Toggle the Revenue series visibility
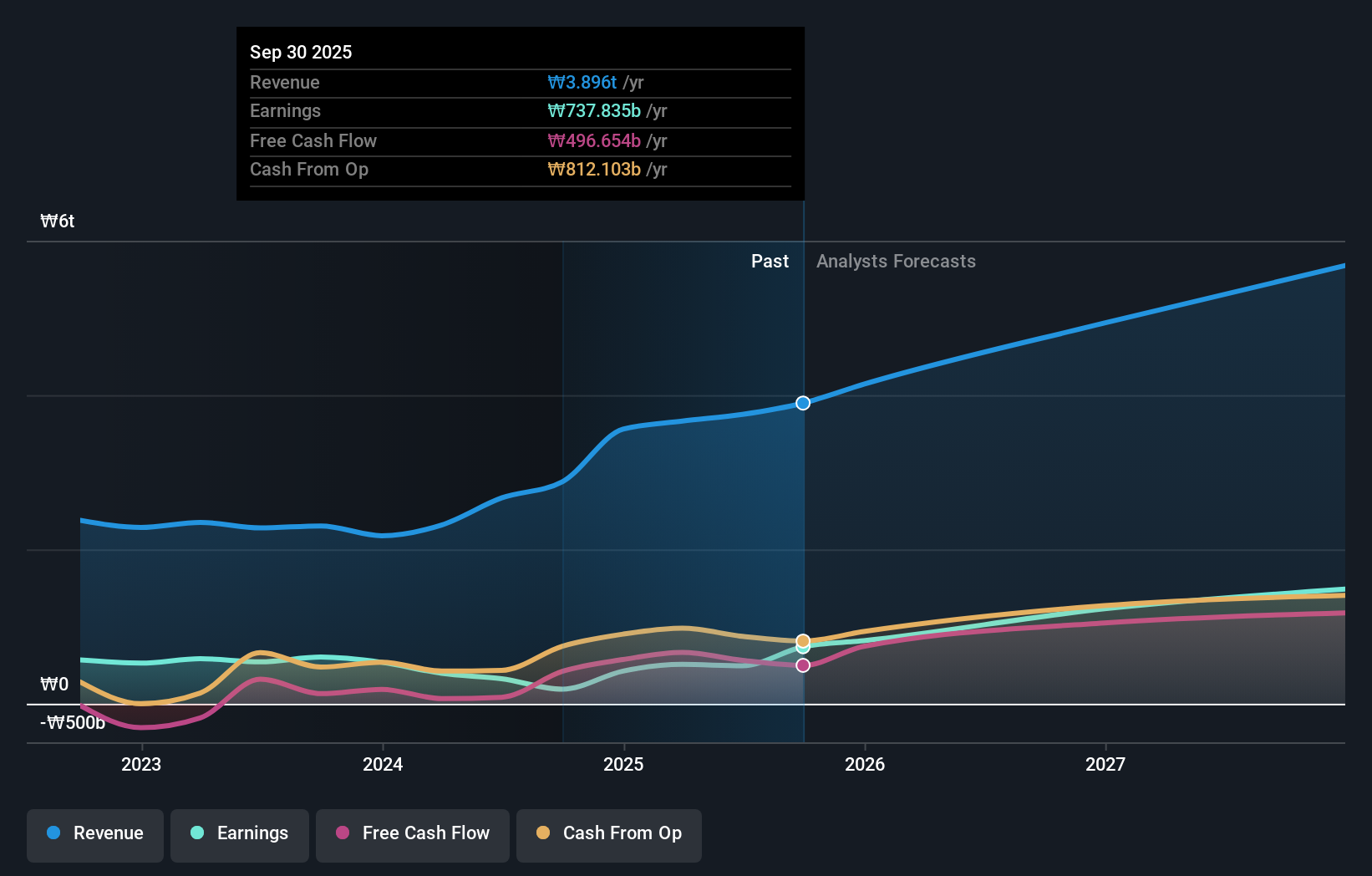Screen dimensions: 1372x876 pyautogui.click(x=94, y=833)
